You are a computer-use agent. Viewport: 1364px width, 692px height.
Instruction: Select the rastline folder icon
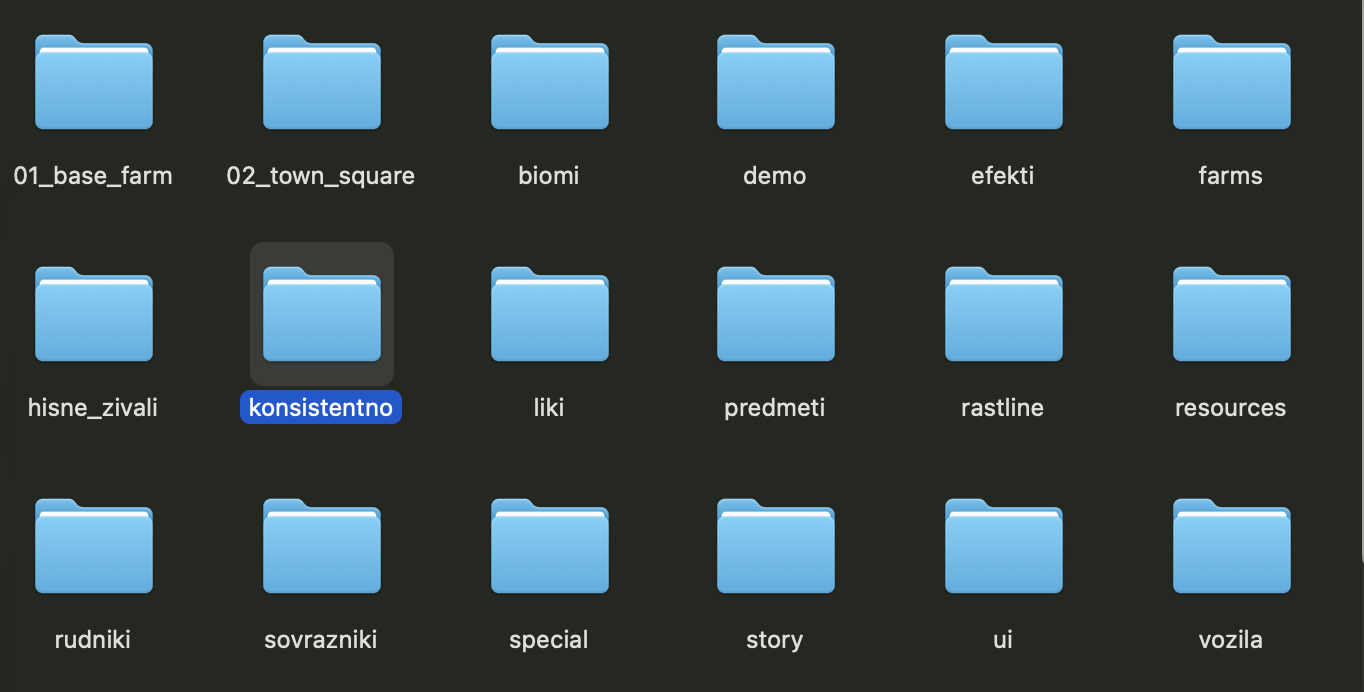pyautogui.click(x=1003, y=315)
